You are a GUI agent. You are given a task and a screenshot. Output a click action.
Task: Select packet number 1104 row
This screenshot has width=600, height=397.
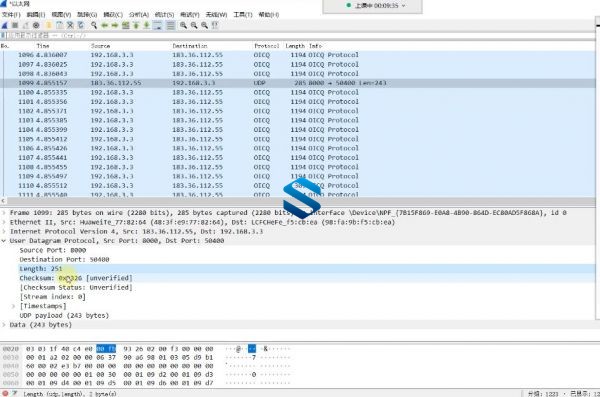(x=298, y=130)
